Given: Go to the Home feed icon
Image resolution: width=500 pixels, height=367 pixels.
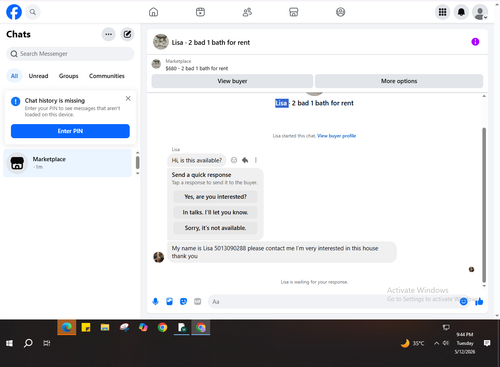Looking at the screenshot, I should [153, 12].
